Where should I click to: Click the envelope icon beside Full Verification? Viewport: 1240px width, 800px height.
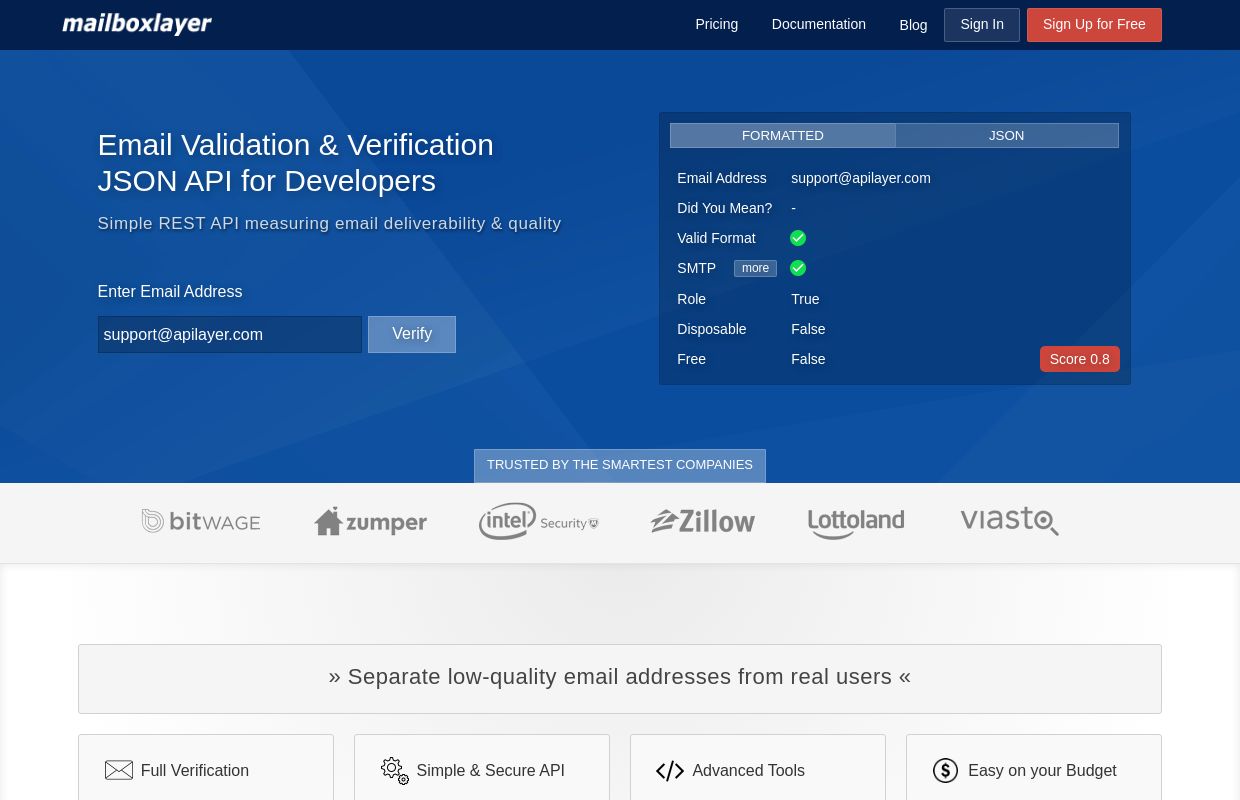coord(119,770)
